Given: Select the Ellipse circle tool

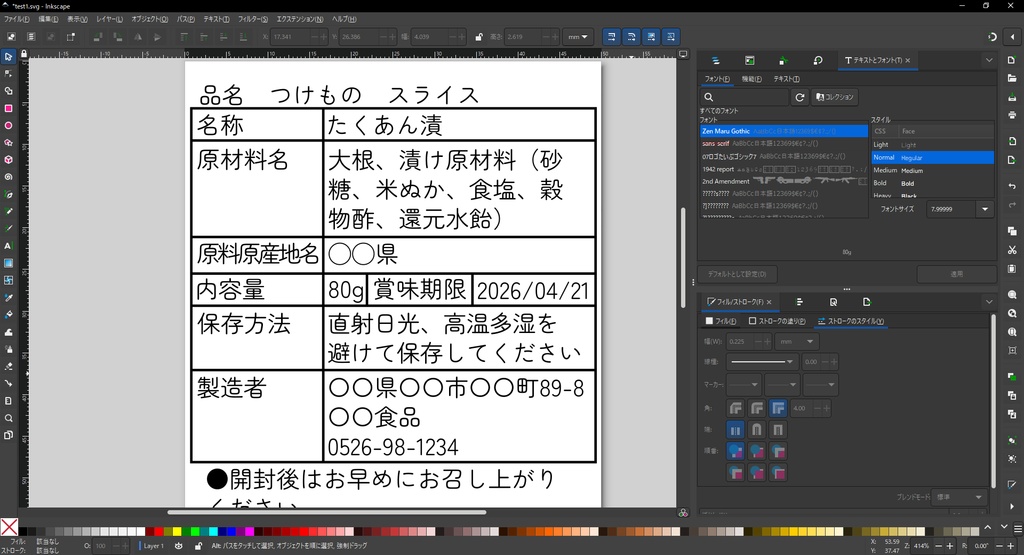Looking at the screenshot, I should 8,125.
